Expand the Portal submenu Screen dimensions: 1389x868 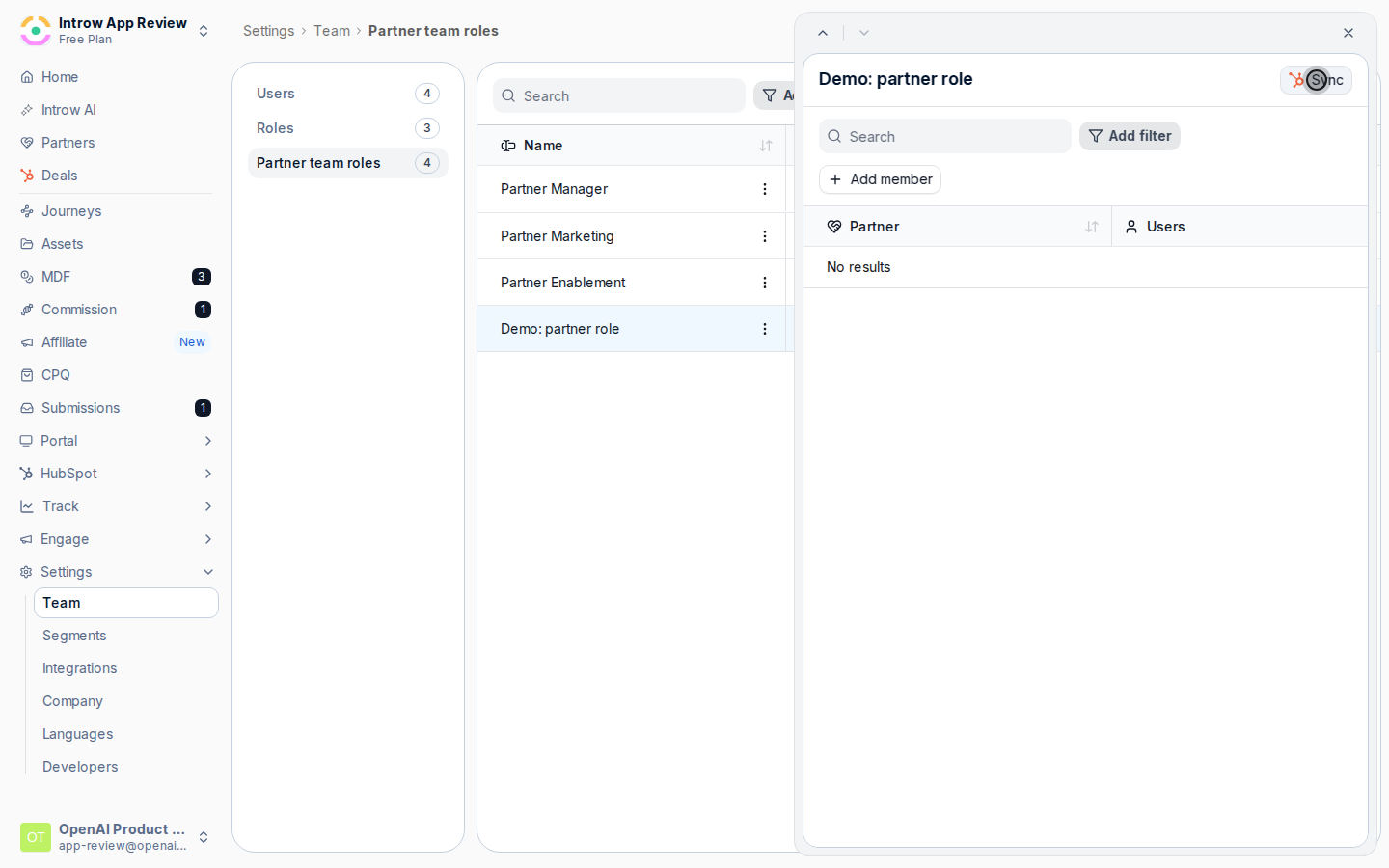point(208,441)
